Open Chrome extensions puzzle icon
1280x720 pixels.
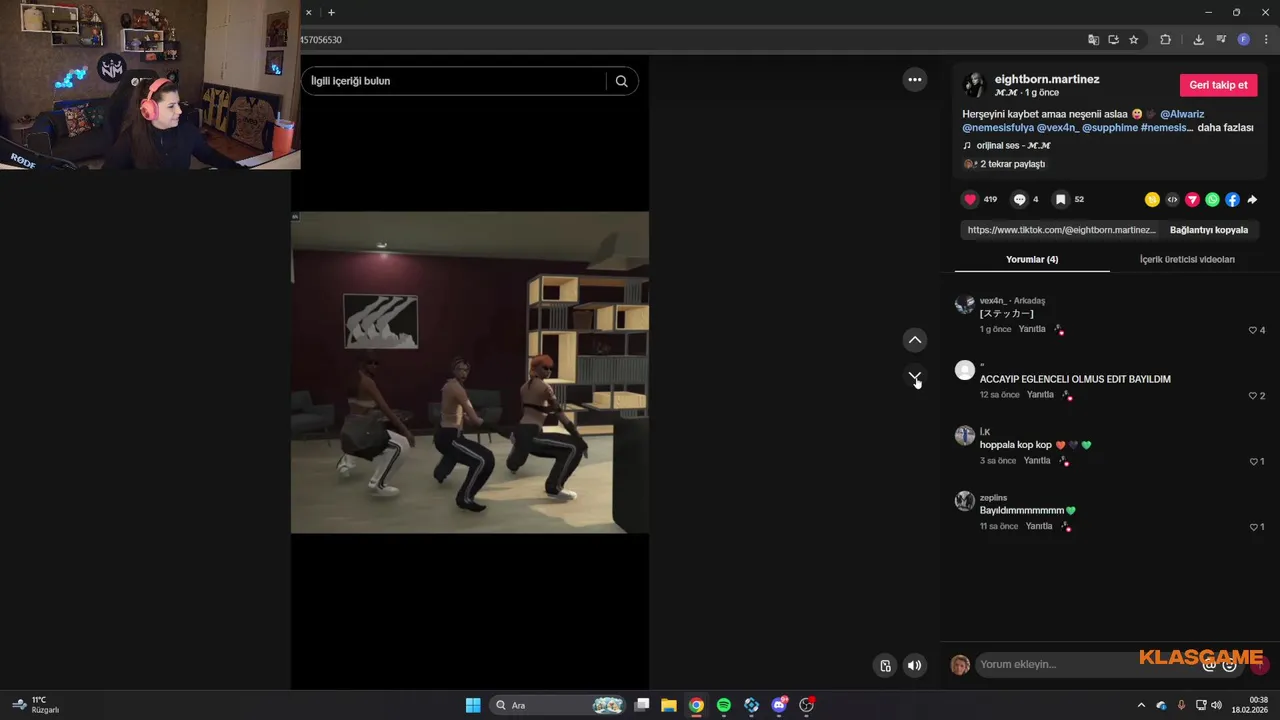point(1165,40)
